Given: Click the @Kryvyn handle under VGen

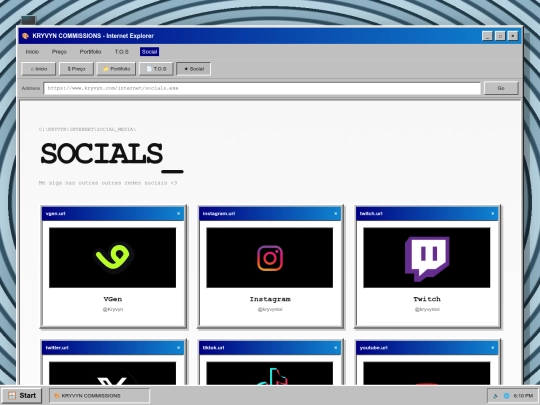Looking at the screenshot, I should (x=113, y=309).
